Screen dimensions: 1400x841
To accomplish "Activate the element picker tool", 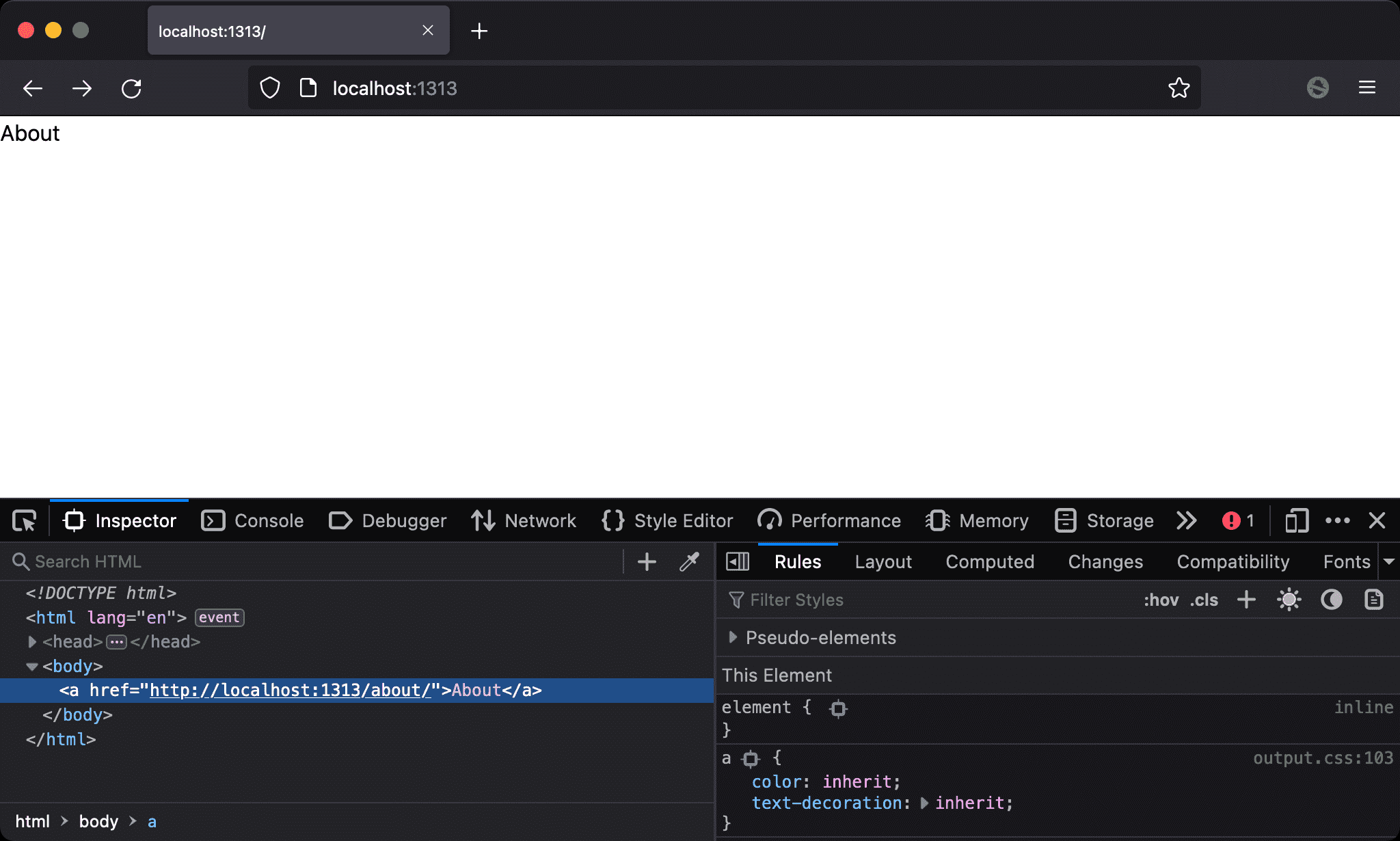I will (25, 521).
